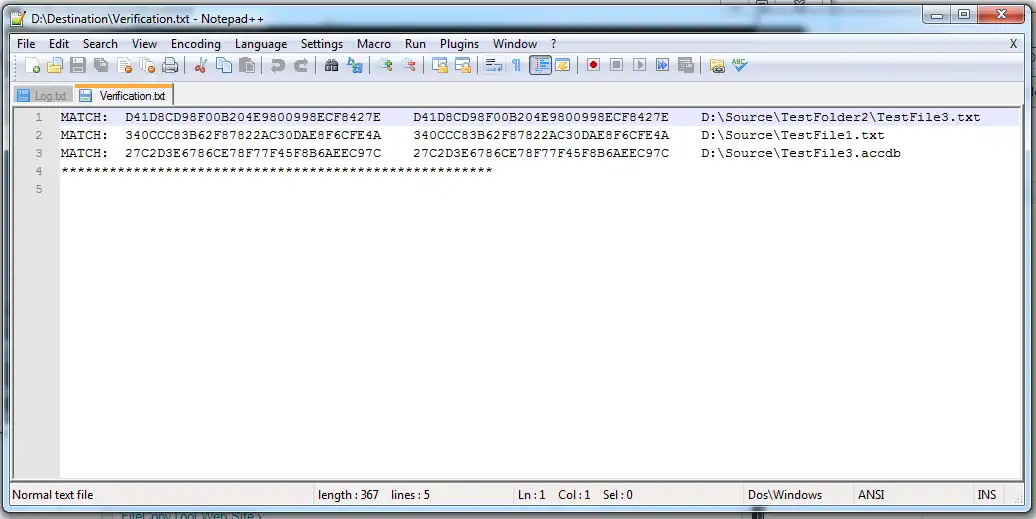
Task: Click 'Ln : 1' in the status bar
Action: point(531,495)
